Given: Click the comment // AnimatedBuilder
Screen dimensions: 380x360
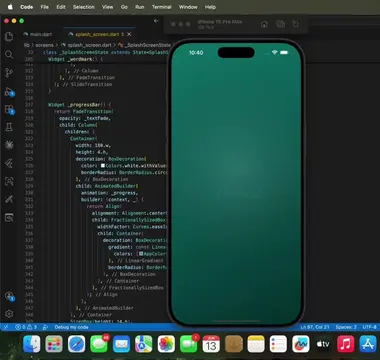Looking at the screenshot, I should coord(109,308).
